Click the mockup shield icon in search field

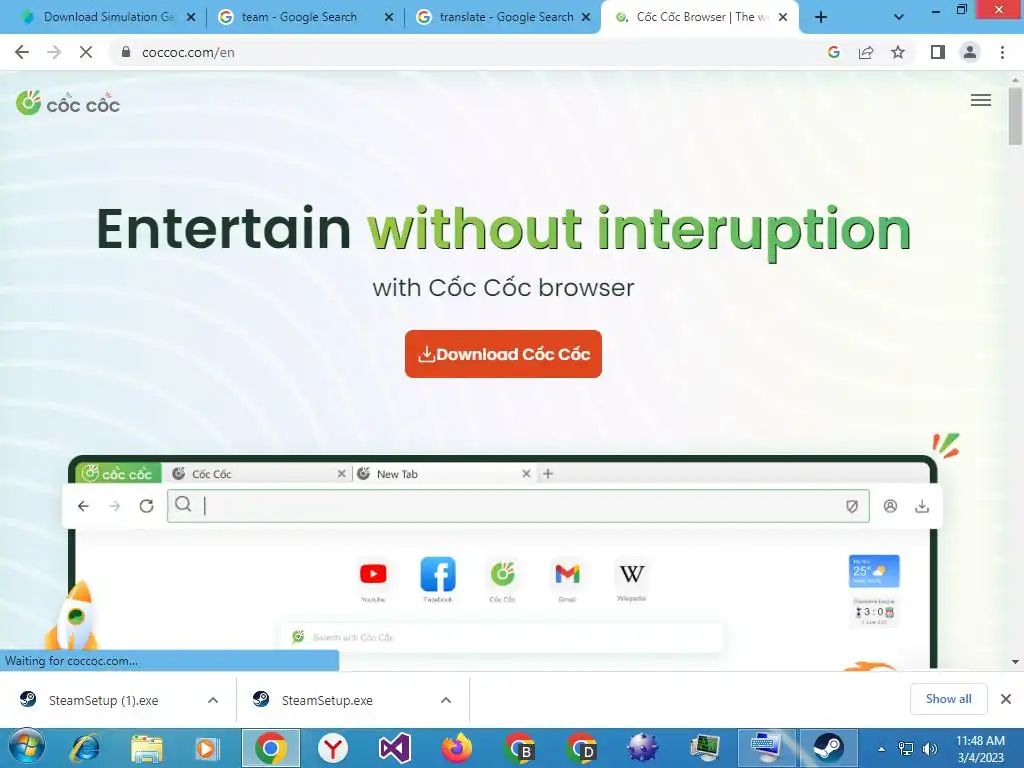click(x=852, y=506)
